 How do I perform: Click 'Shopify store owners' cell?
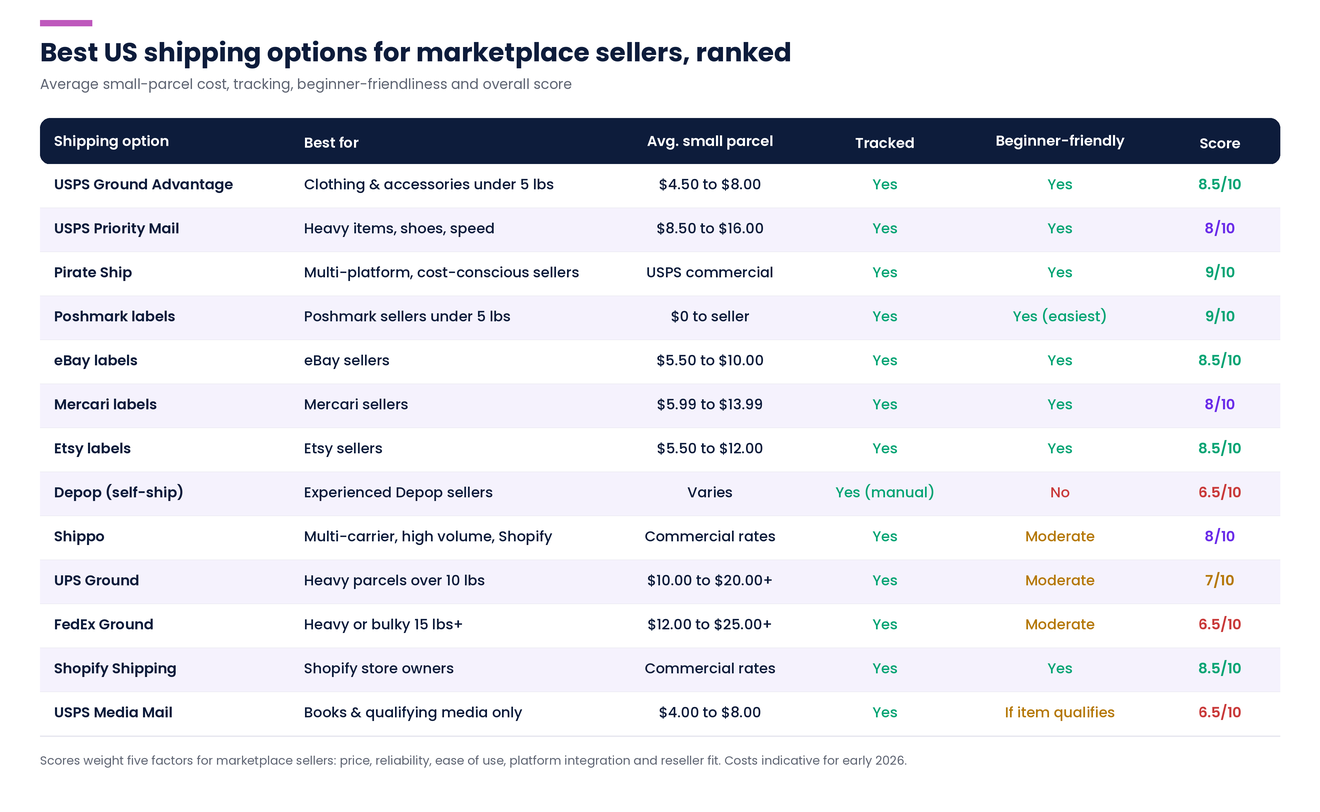coord(379,668)
